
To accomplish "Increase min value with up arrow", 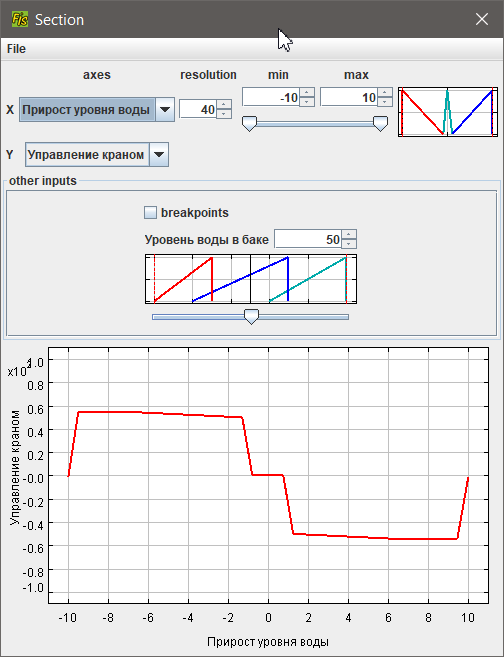I will coord(307,93).
